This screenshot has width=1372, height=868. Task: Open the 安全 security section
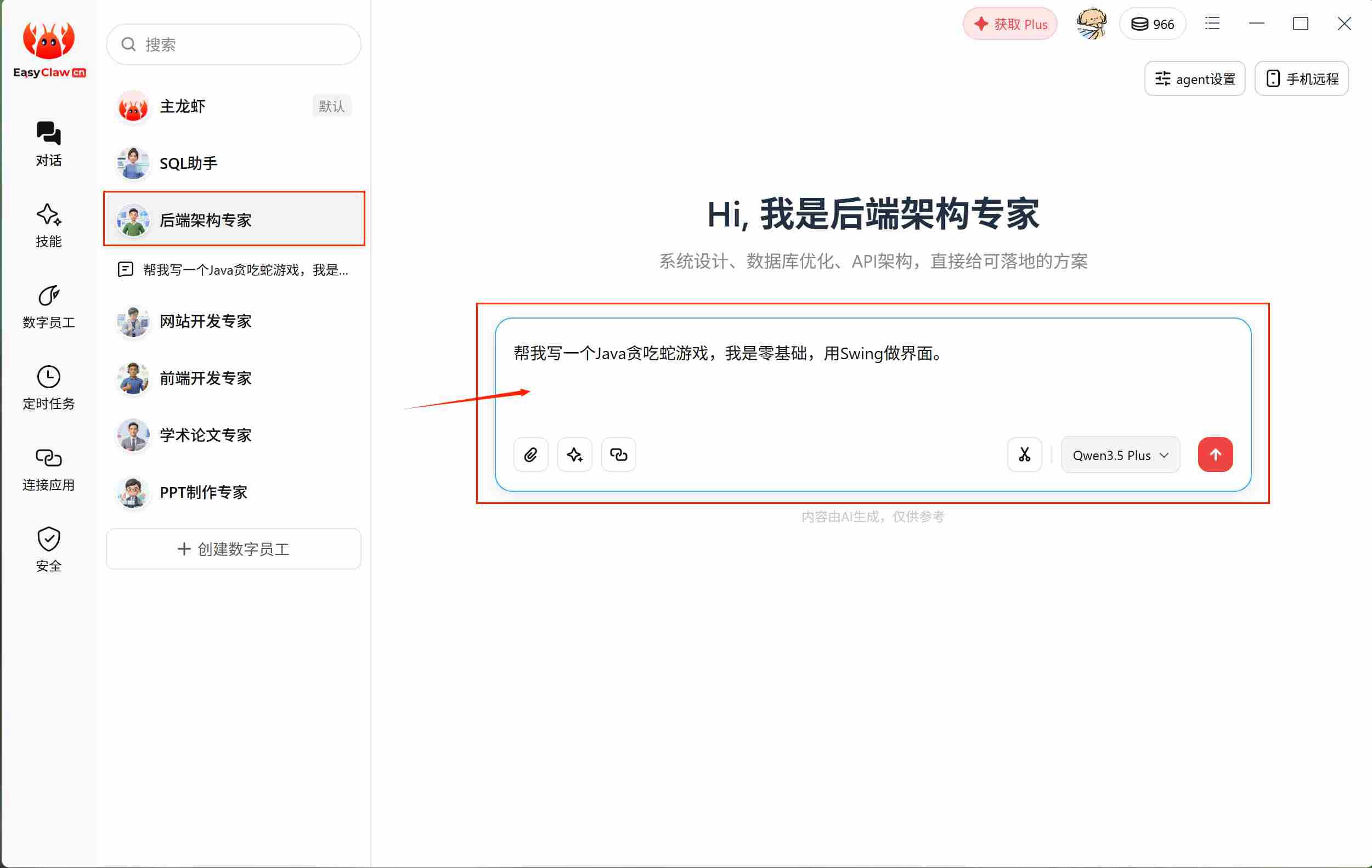tap(48, 550)
